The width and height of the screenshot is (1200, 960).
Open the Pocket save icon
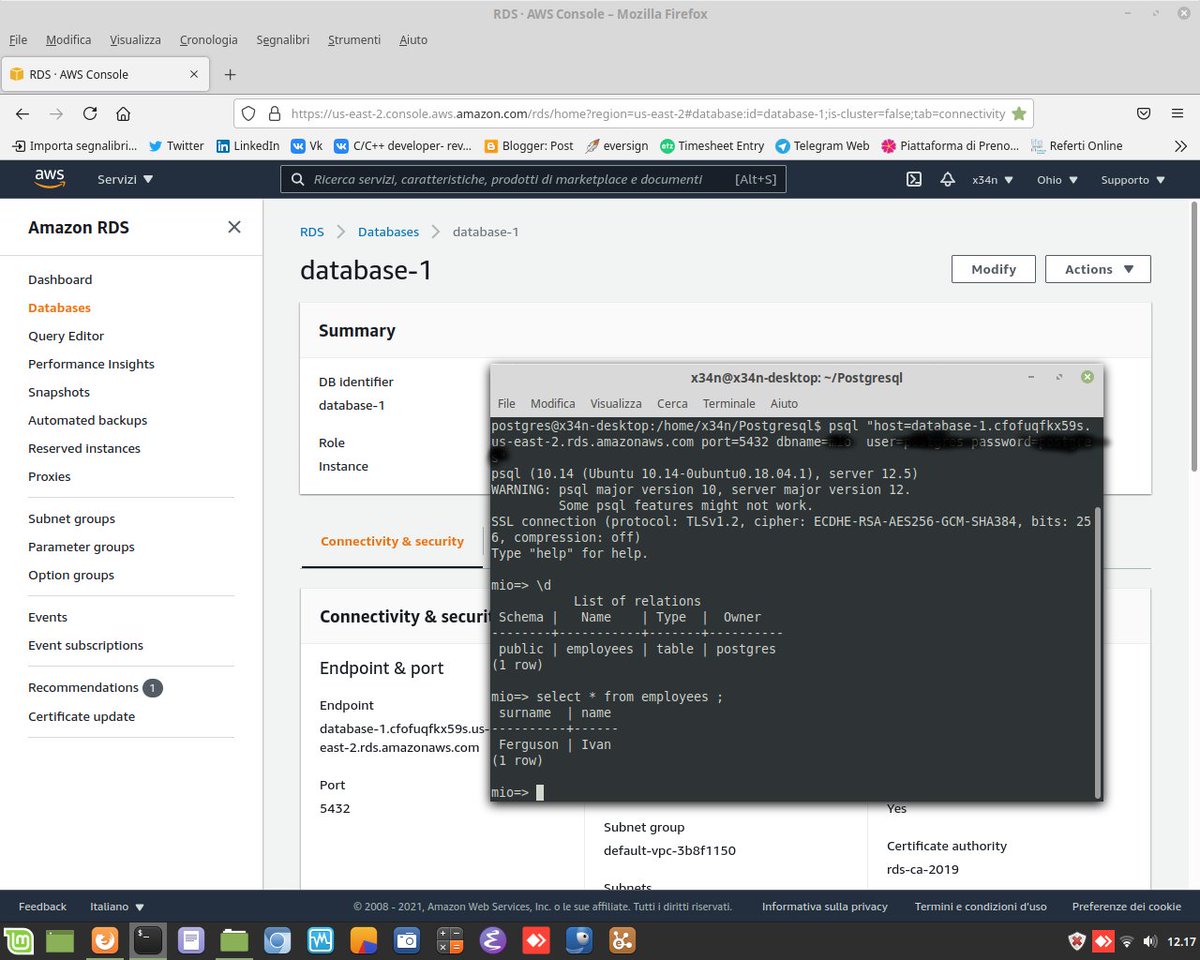(1144, 113)
